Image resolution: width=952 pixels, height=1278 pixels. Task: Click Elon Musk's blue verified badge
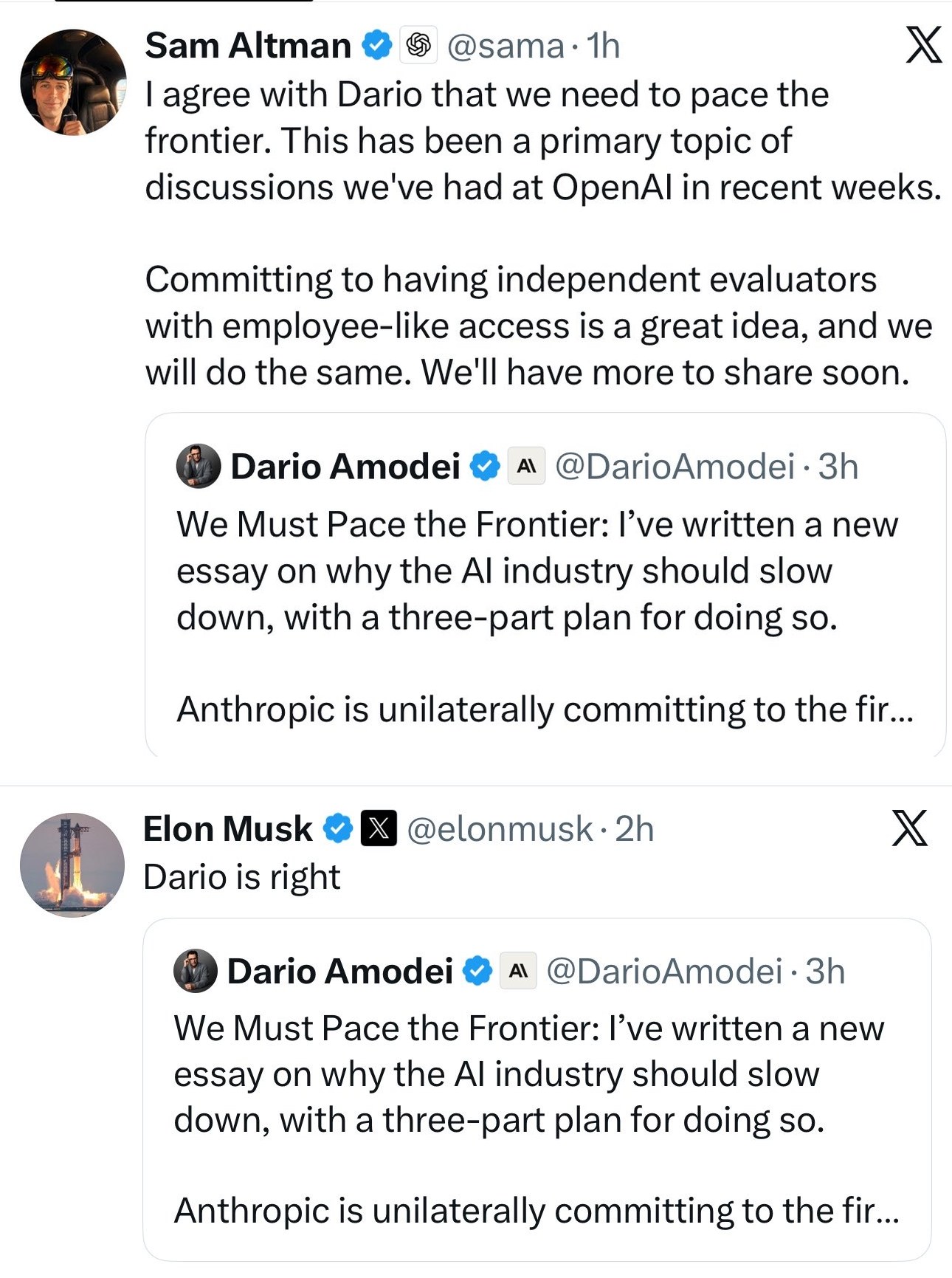[338, 828]
